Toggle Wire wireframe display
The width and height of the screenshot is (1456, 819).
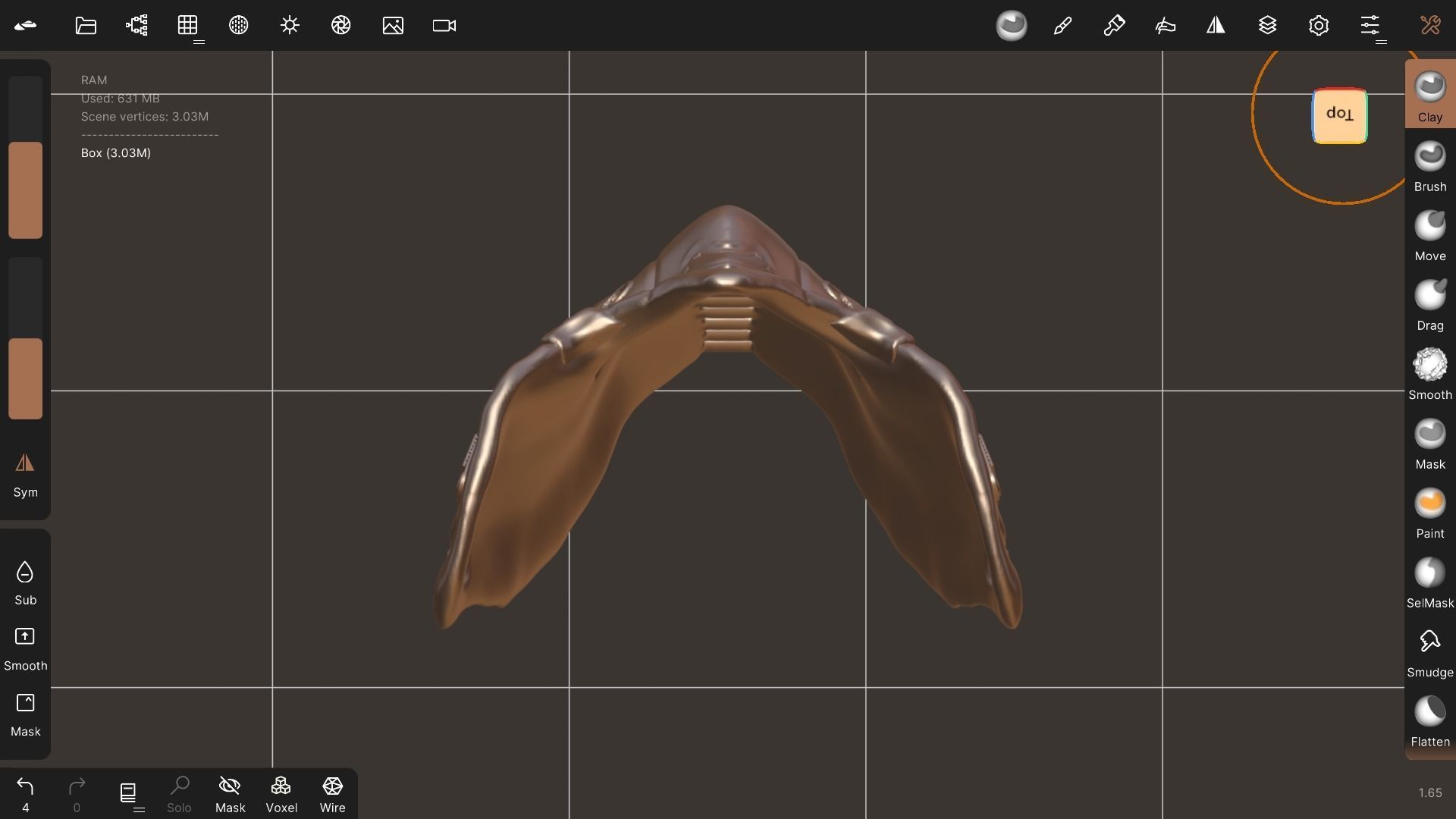(332, 794)
